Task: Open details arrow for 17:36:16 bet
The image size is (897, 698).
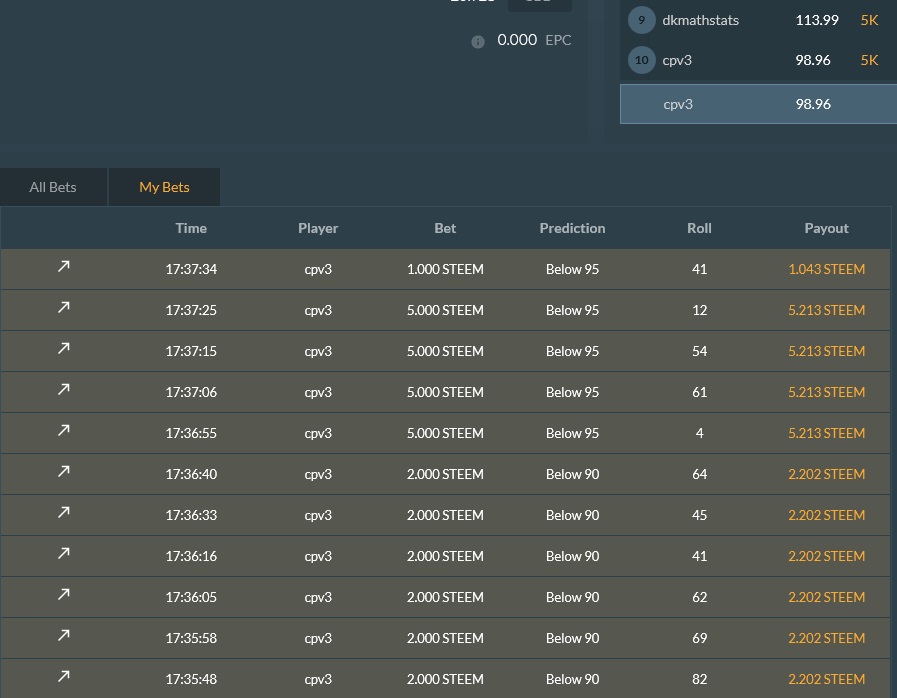Action: pos(64,554)
